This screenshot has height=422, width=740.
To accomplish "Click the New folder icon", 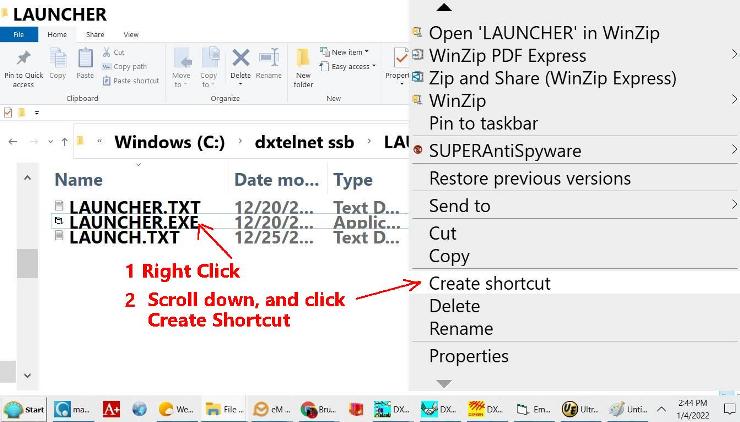I will (303, 59).
